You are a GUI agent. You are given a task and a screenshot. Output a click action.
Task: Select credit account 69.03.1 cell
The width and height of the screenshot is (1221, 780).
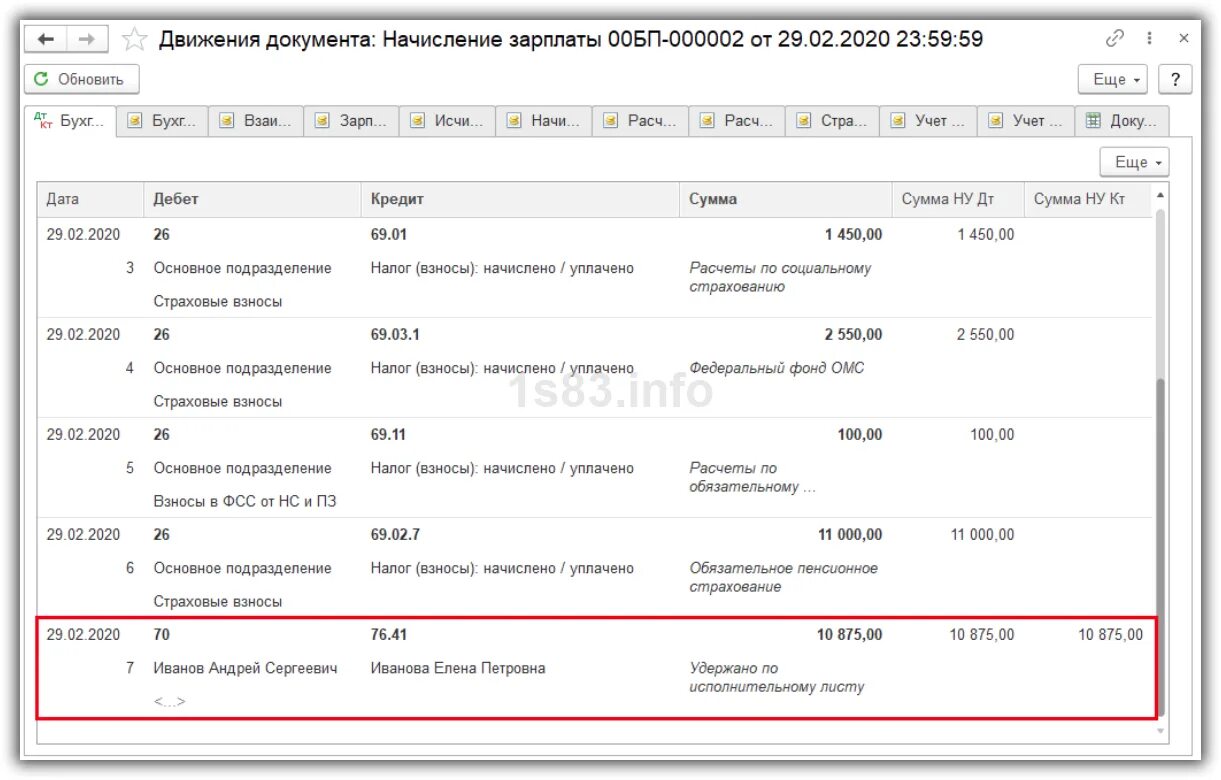[x=395, y=334]
